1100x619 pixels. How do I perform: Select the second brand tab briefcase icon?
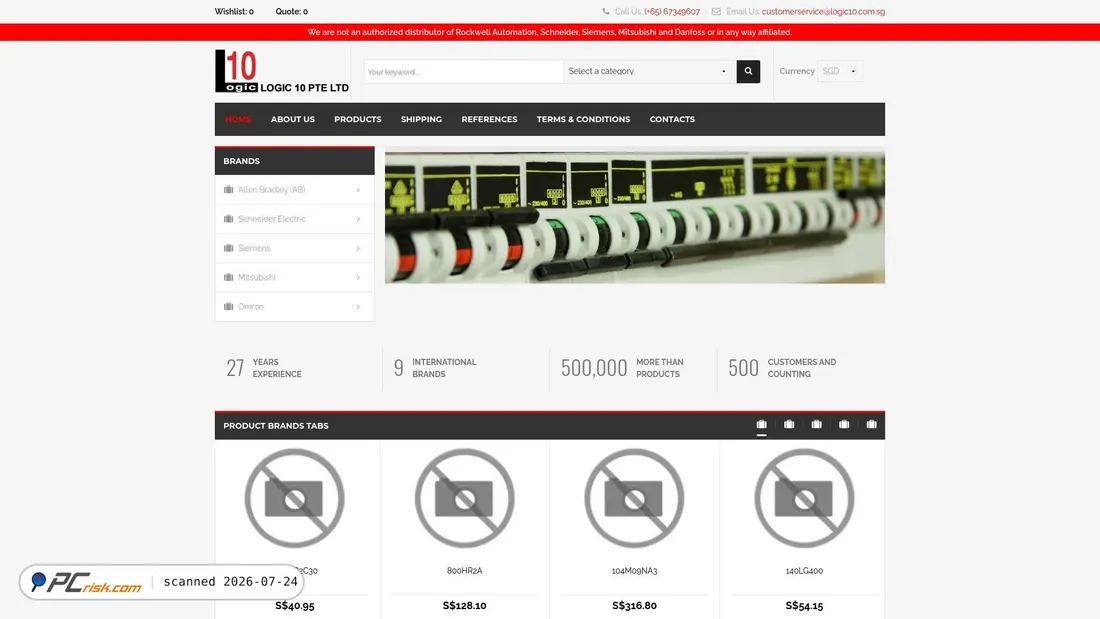pyautogui.click(x=789, y=424)
